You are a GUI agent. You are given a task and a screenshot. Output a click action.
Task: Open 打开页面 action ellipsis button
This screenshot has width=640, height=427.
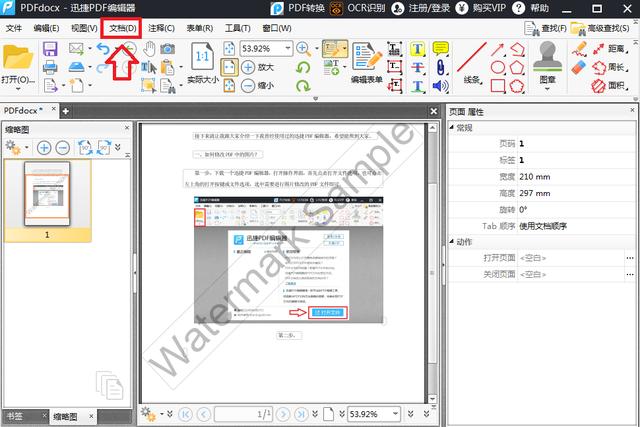pos(630,258)
